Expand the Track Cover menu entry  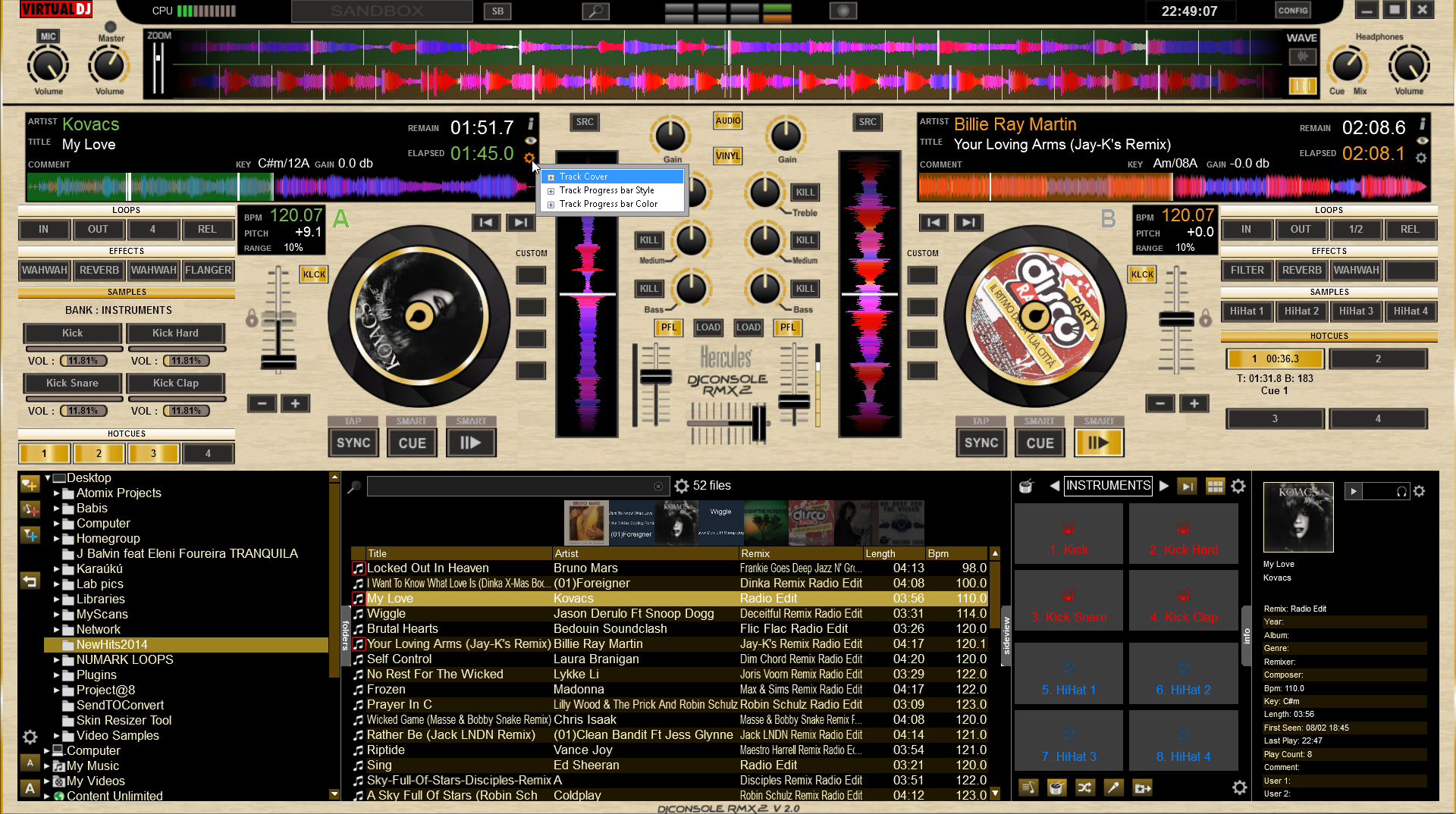pos(551,177)
